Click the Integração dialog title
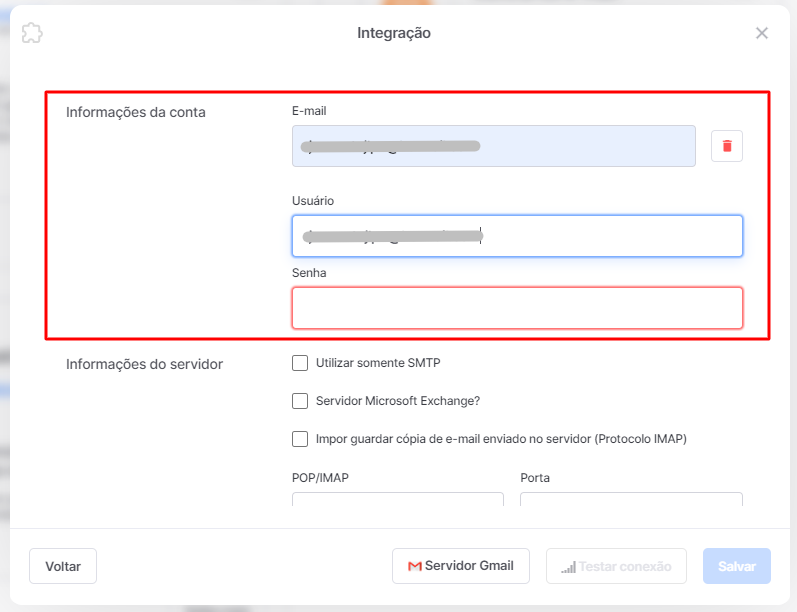797x612 pixels. (x=394, y=33)
